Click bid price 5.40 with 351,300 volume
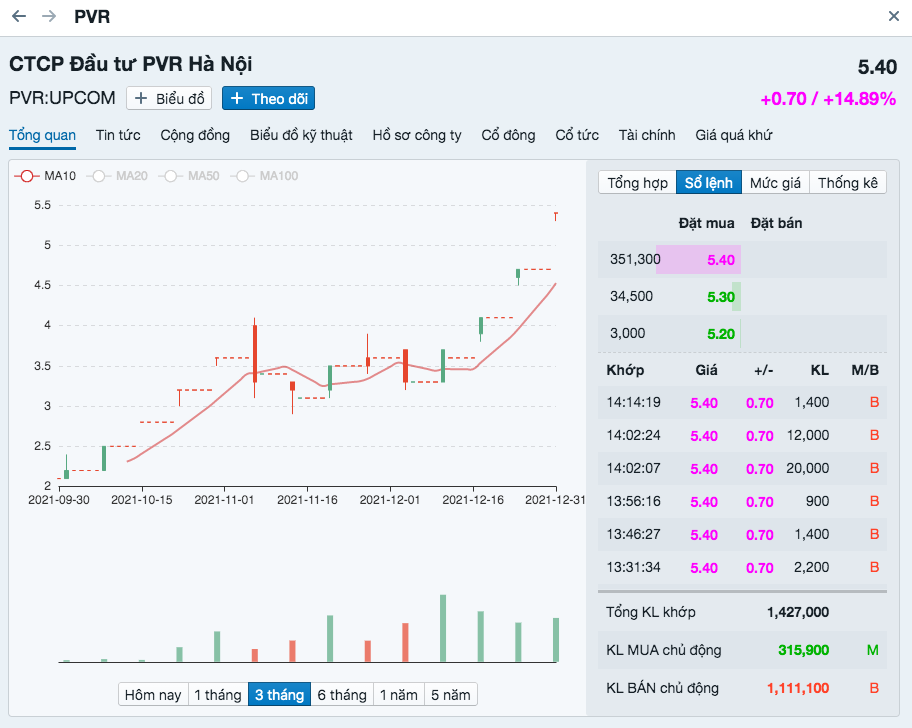This screenshot has height=728, width=912. coord(721,260)
